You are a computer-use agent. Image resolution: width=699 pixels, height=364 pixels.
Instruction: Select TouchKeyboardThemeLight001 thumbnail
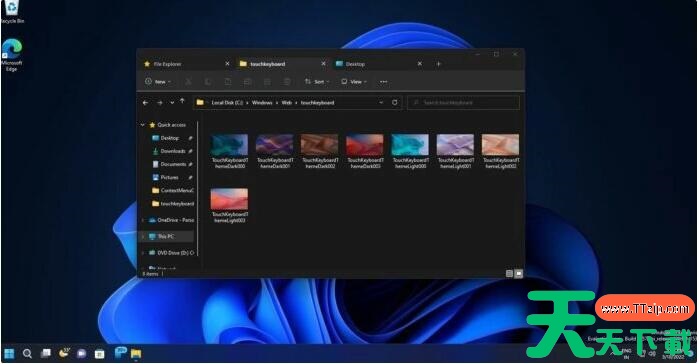(x=455, y=145)
